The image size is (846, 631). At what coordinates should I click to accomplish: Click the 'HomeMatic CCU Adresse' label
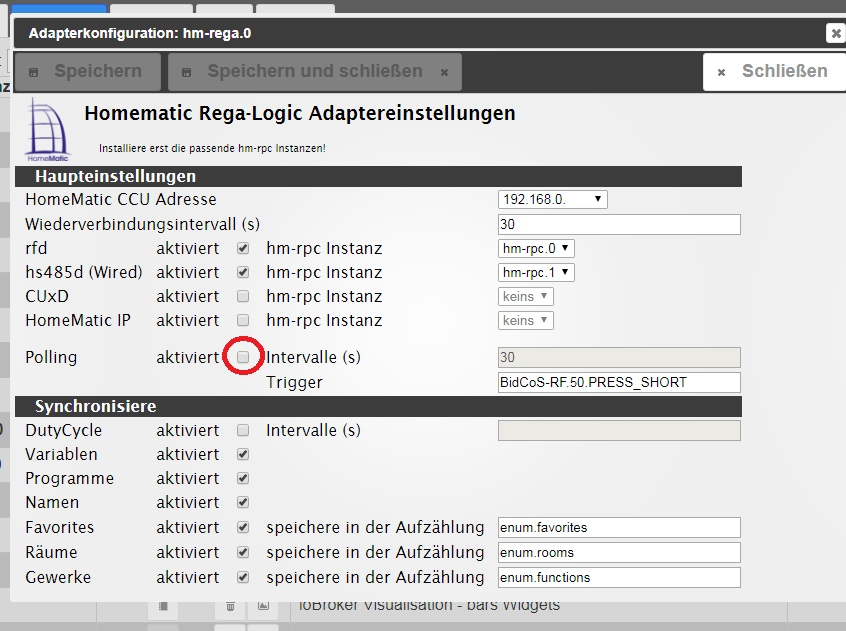[121, 200]
